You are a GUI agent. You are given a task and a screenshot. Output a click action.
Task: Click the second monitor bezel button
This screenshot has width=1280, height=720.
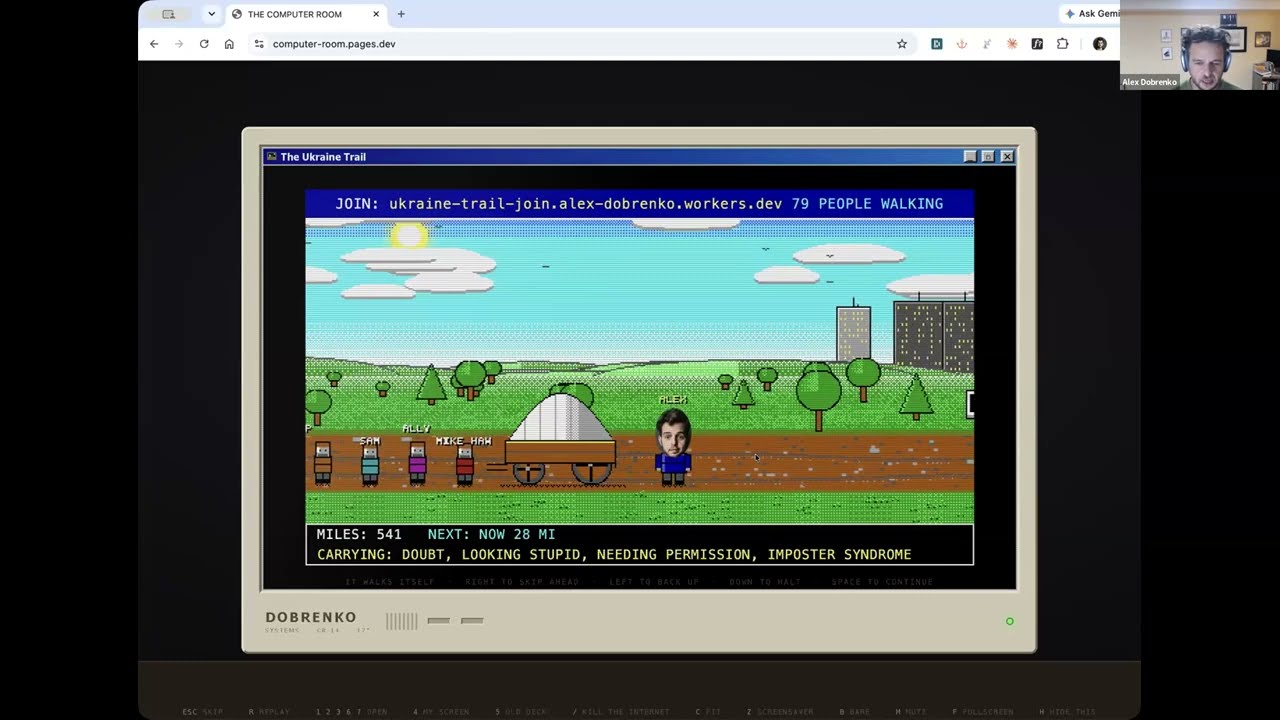click(472, 621)
